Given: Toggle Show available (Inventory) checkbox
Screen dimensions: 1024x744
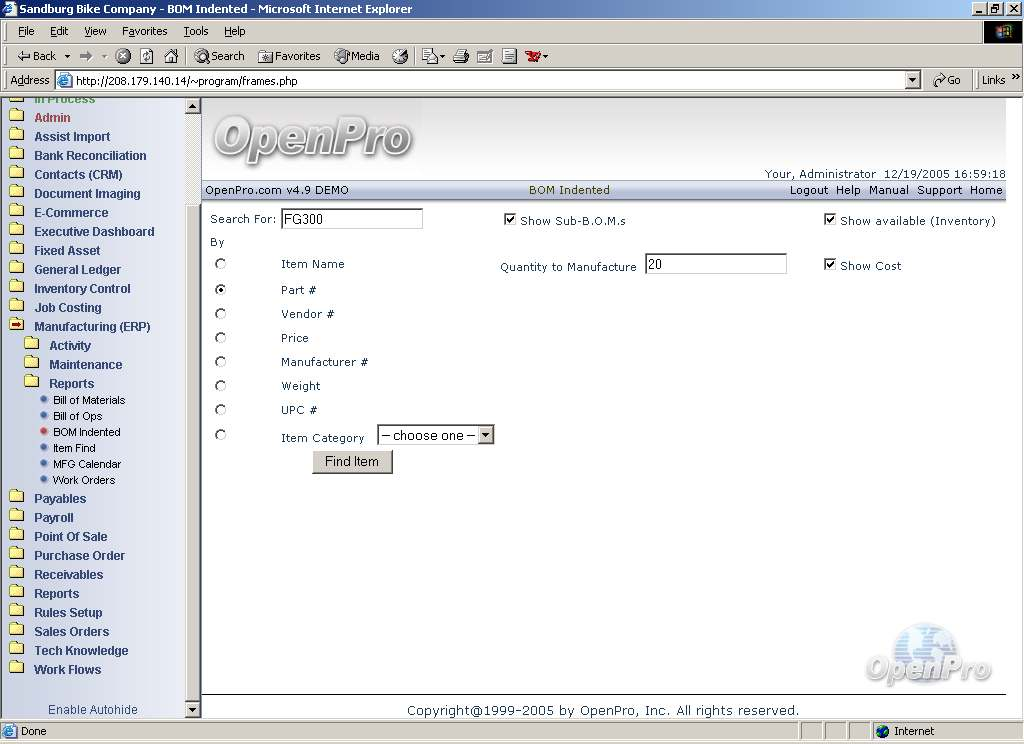Looking at the screenshot, I should pos(830,220).
